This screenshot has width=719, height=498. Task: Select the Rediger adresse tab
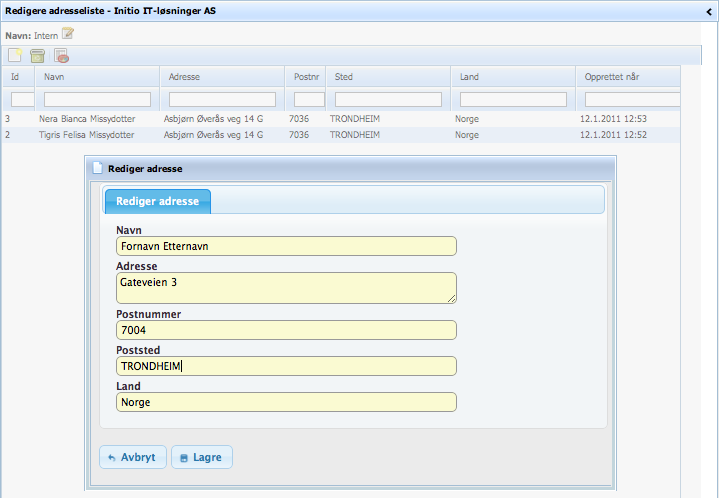pos(157,201)
